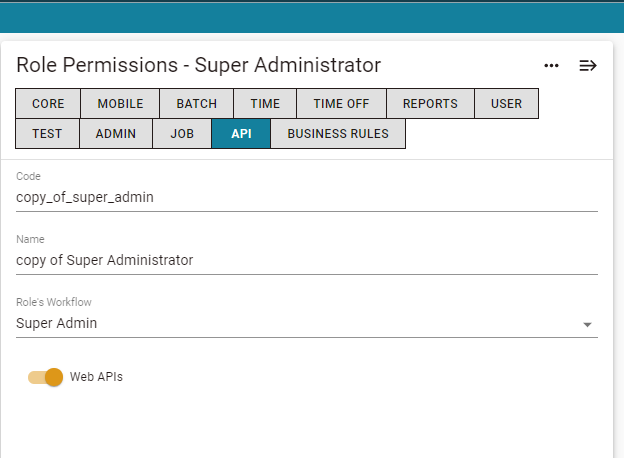This screenshot has height=458, width=624.
Task: Go to the TIME tab
Action: [265, 103]
